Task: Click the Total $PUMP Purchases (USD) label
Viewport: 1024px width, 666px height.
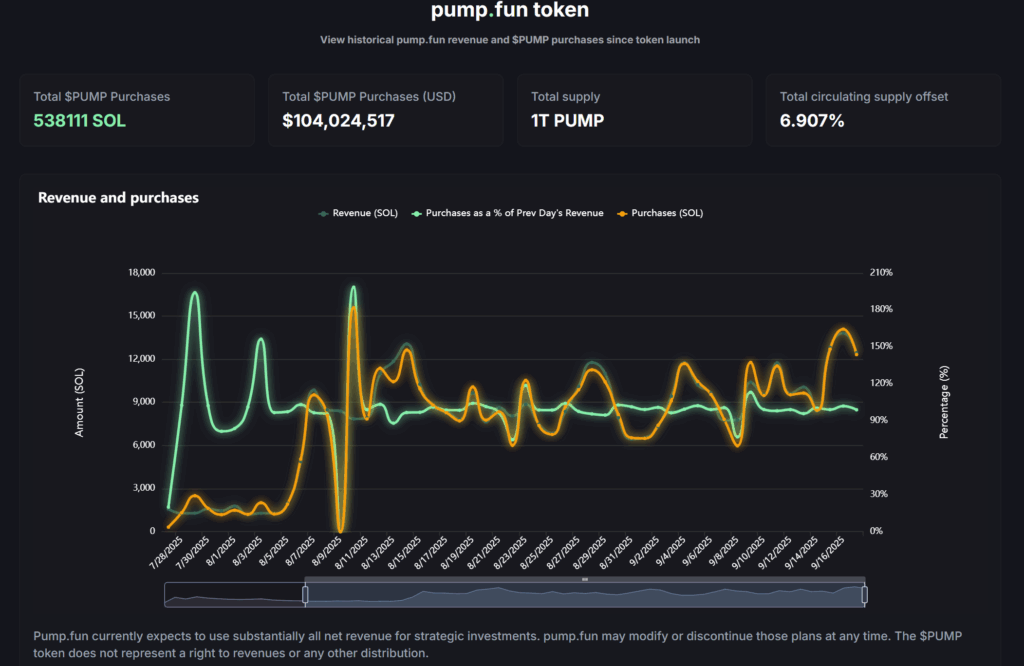Action: (x=369, y=97)
